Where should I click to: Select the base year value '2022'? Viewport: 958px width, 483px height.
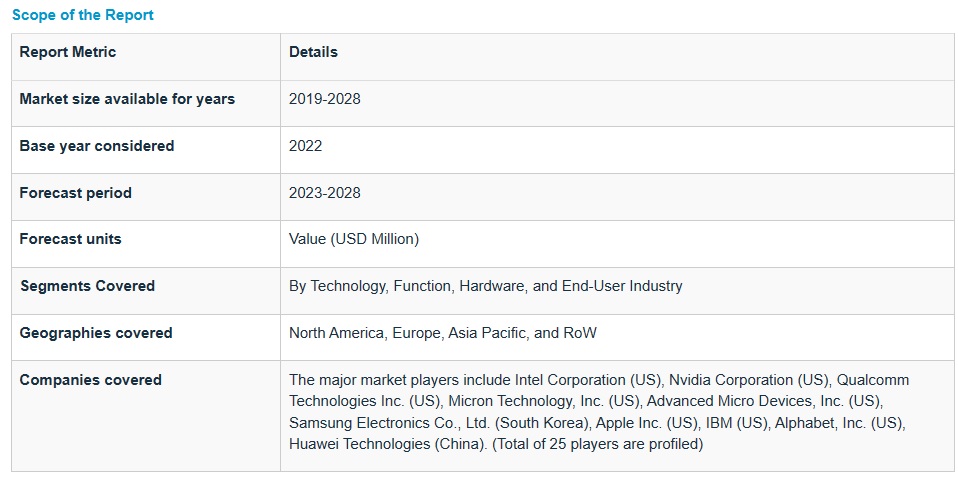[x=306, y=146]
